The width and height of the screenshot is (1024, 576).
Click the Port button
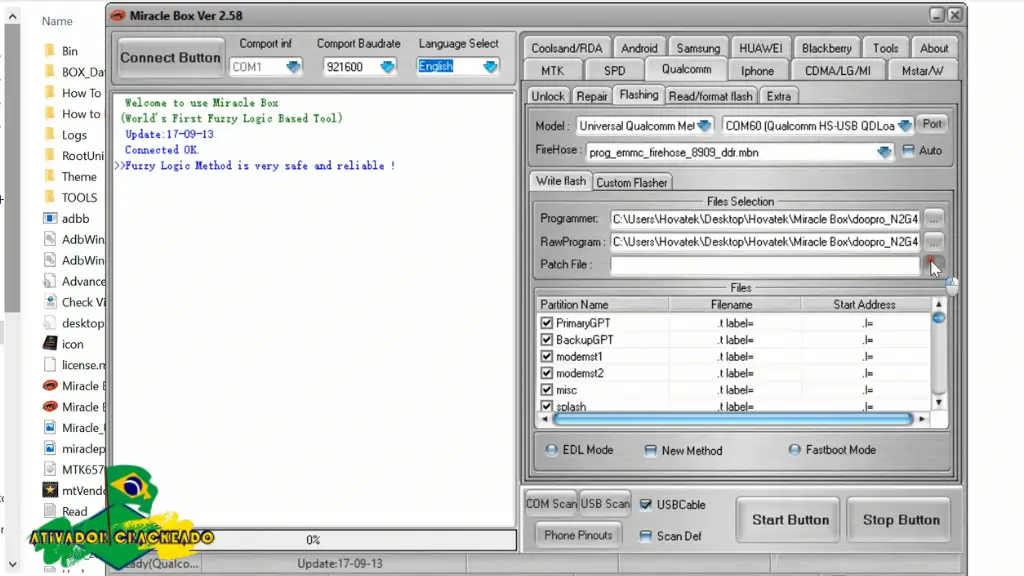932,123
